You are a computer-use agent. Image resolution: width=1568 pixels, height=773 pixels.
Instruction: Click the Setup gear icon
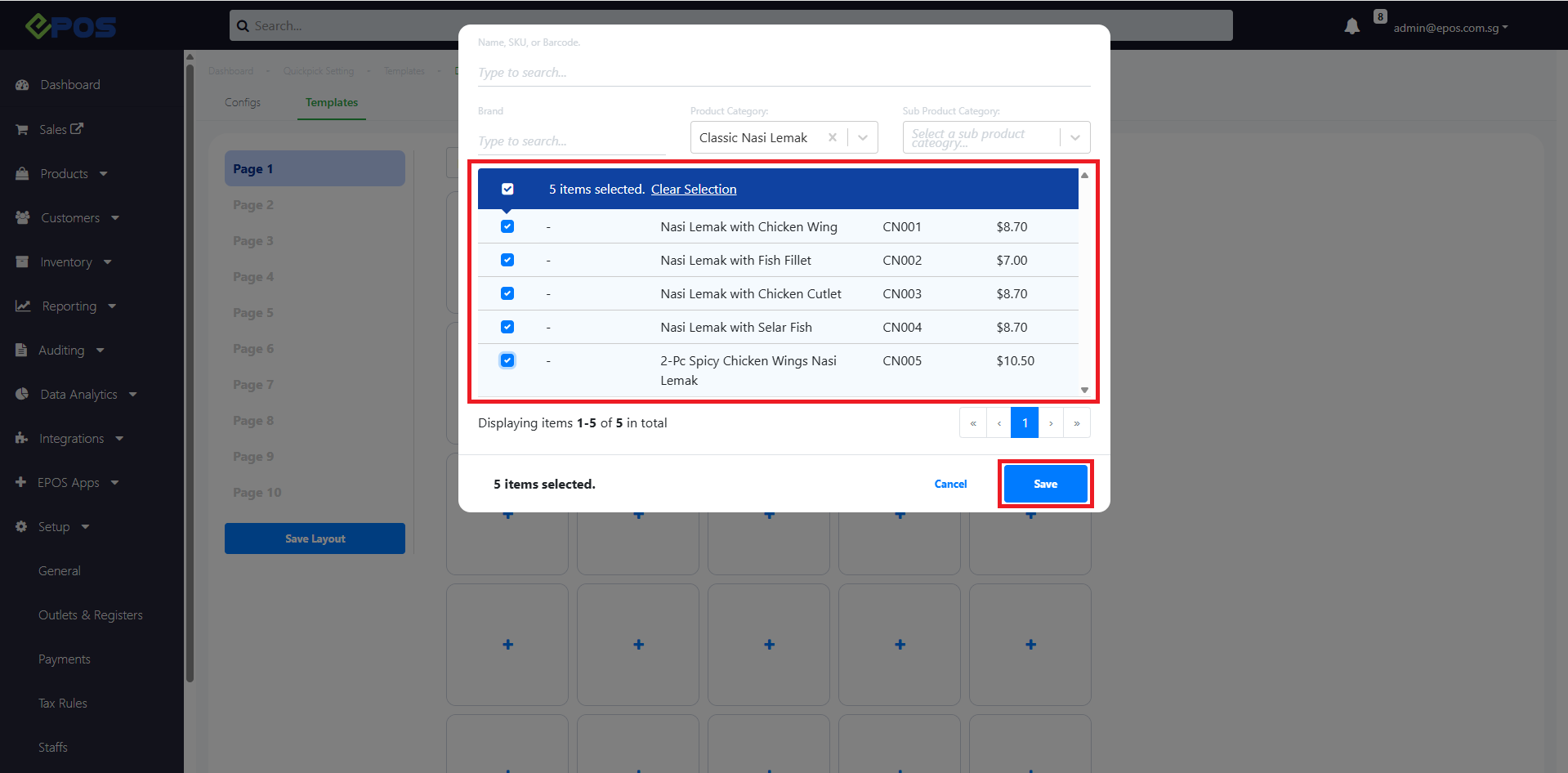point(21,526)
